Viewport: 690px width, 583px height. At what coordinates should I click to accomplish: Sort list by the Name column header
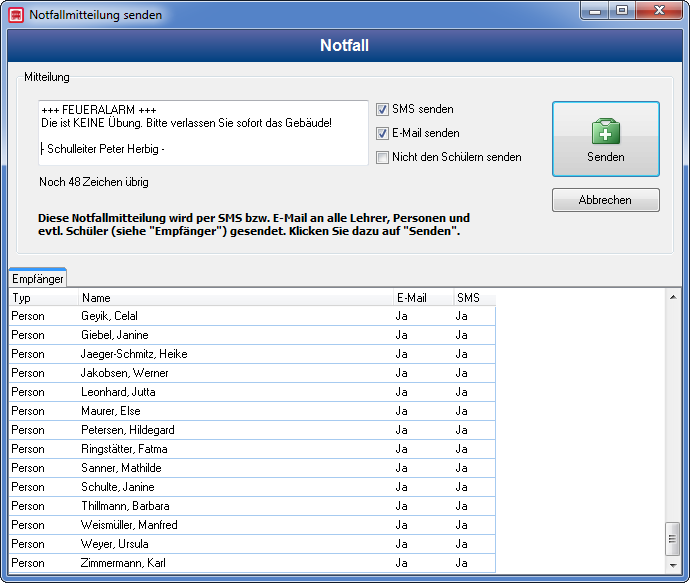pyautogui.click(x=235, y=298)
